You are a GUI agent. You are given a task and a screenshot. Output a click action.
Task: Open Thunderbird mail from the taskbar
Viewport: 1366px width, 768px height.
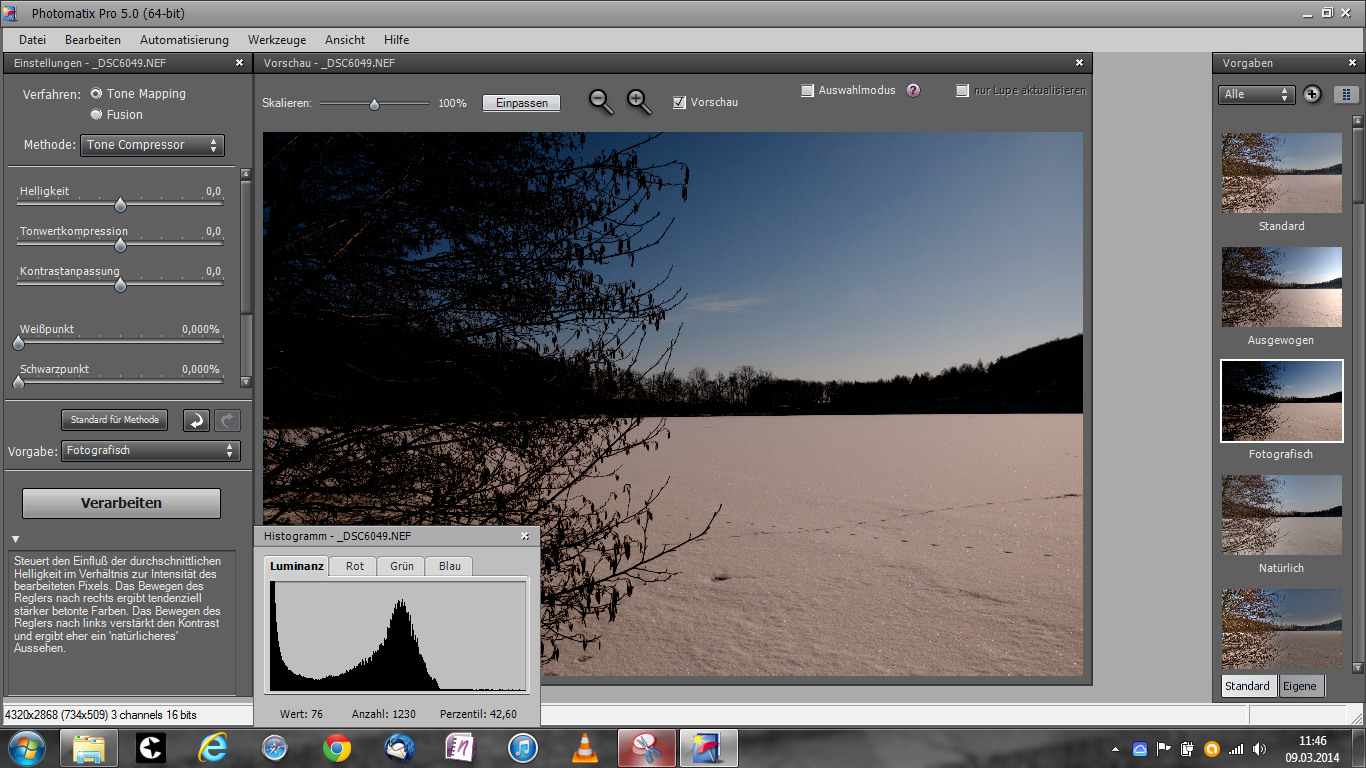click(399, 748)
